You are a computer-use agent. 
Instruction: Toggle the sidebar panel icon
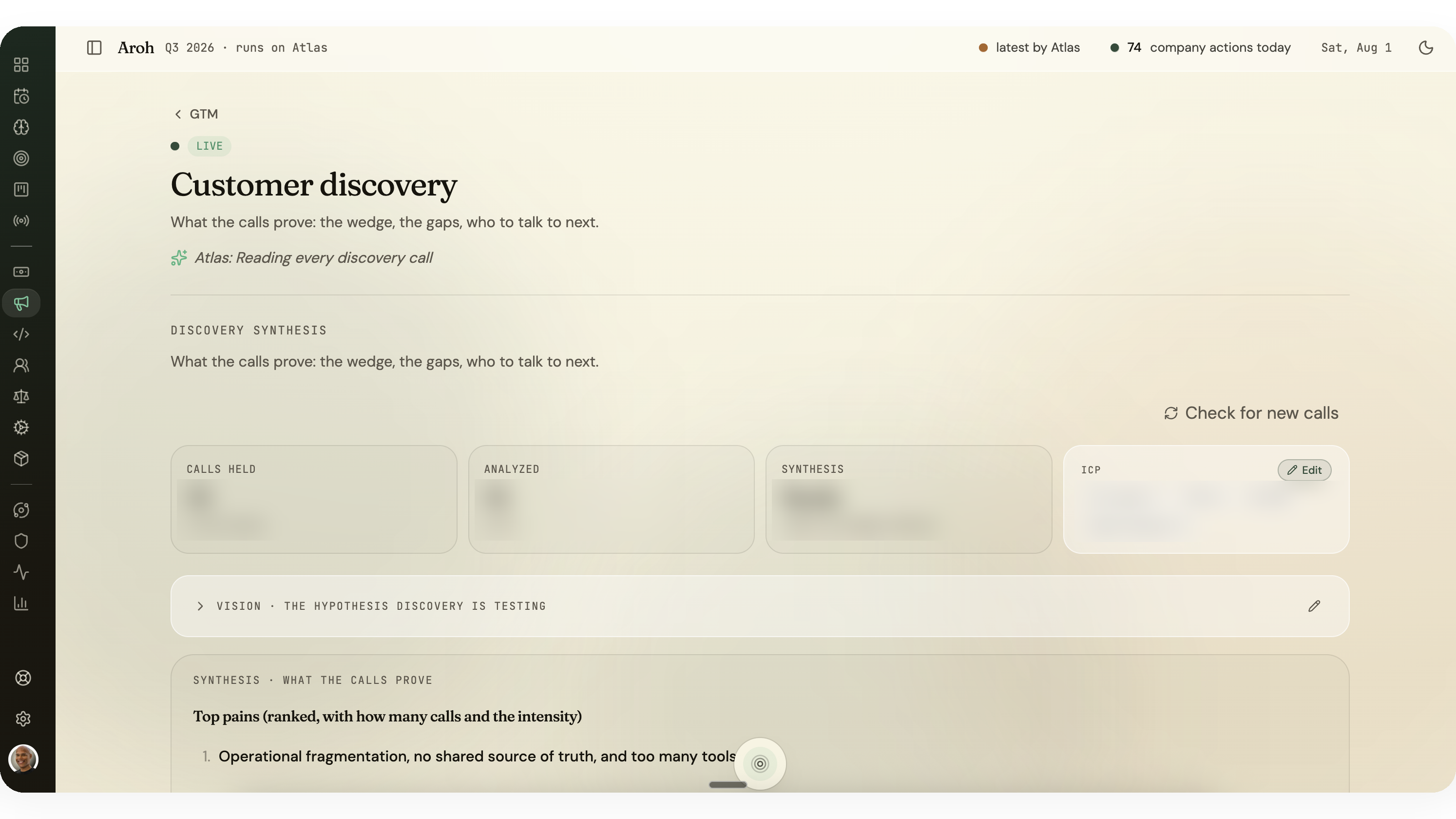pyautogui.click(x=94, y=47)
